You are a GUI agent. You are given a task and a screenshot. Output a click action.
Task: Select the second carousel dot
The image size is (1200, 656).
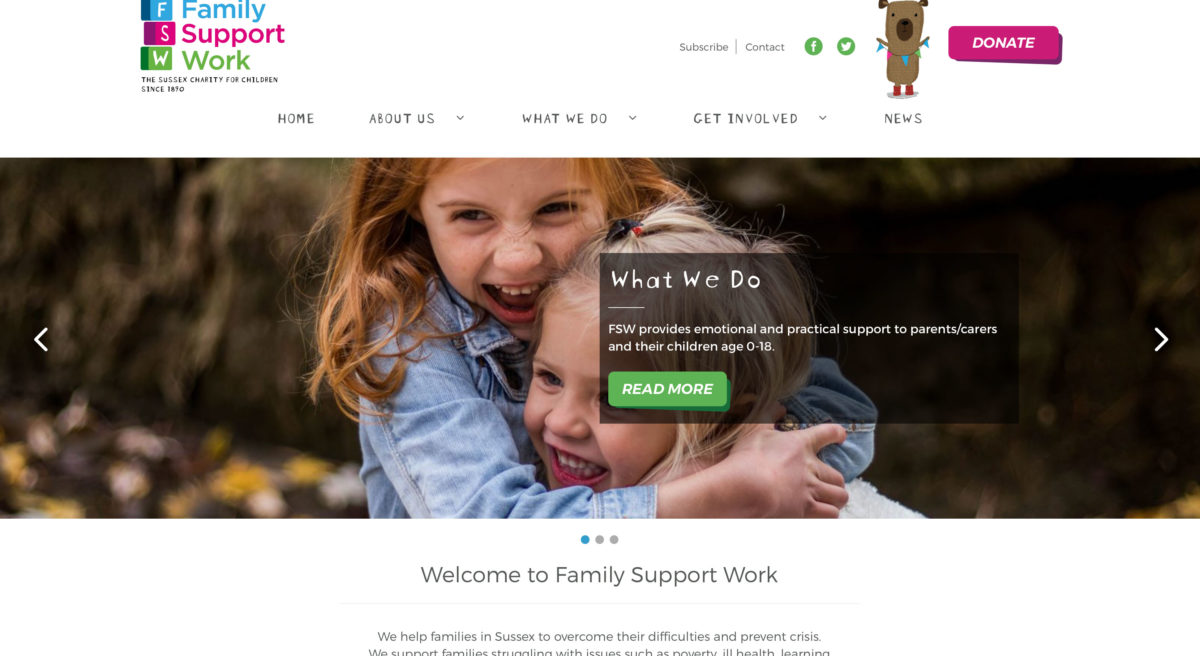click(x=599, y=539)
